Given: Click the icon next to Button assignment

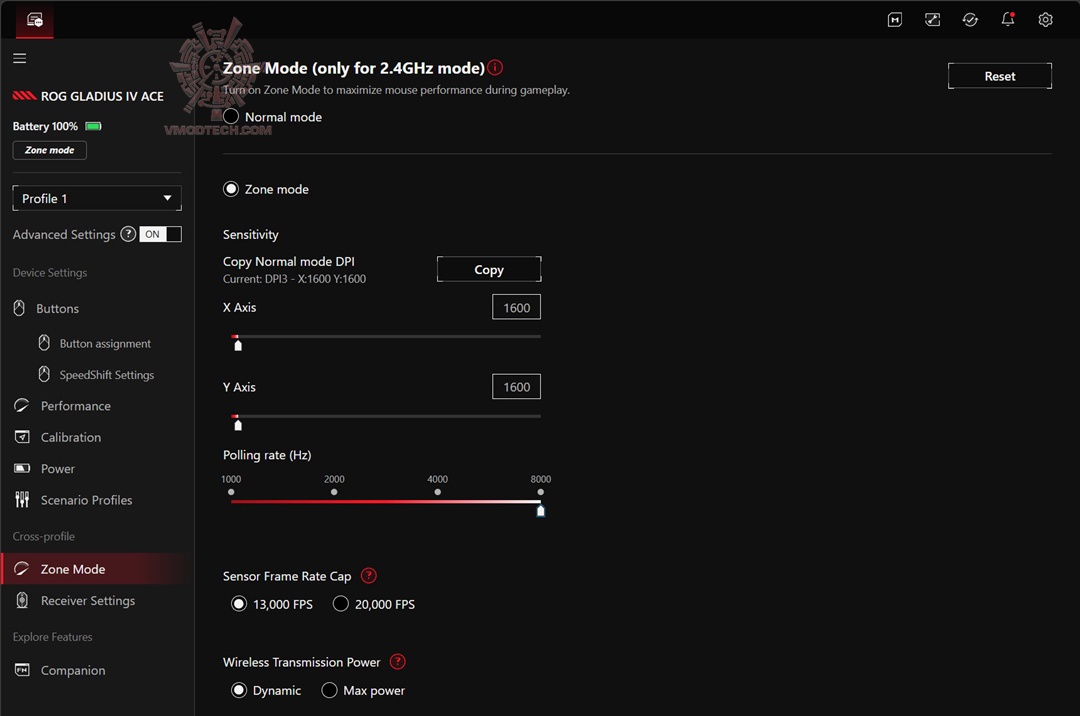Looking at the screenshot, I should pyautogui.click(x=44, y=342).
